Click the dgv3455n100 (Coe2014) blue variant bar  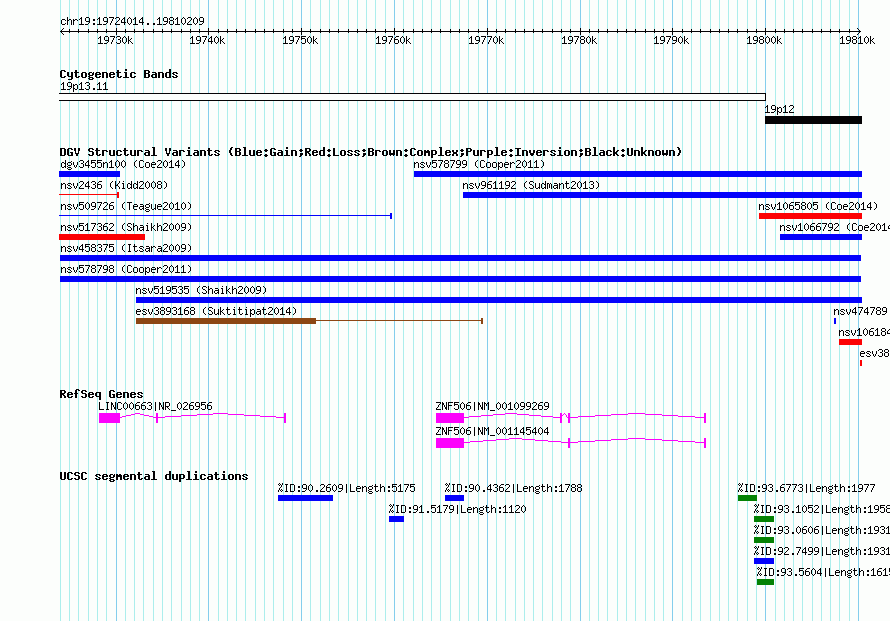tap(90, 174)
